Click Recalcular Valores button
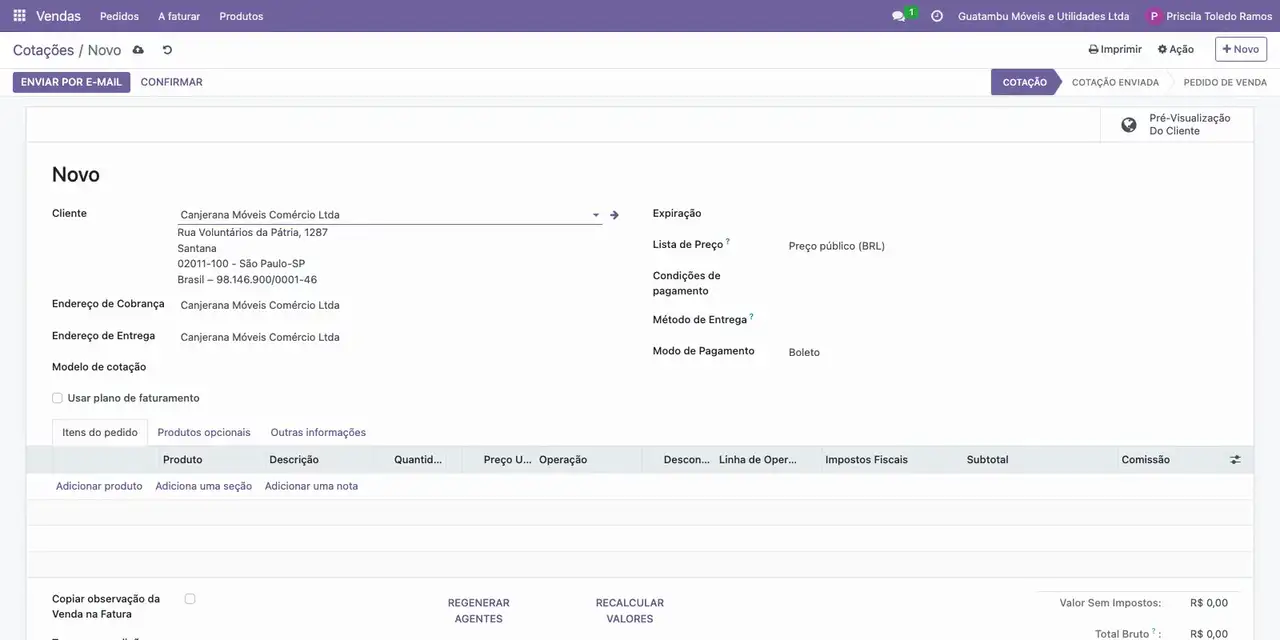 coord(630,611)
